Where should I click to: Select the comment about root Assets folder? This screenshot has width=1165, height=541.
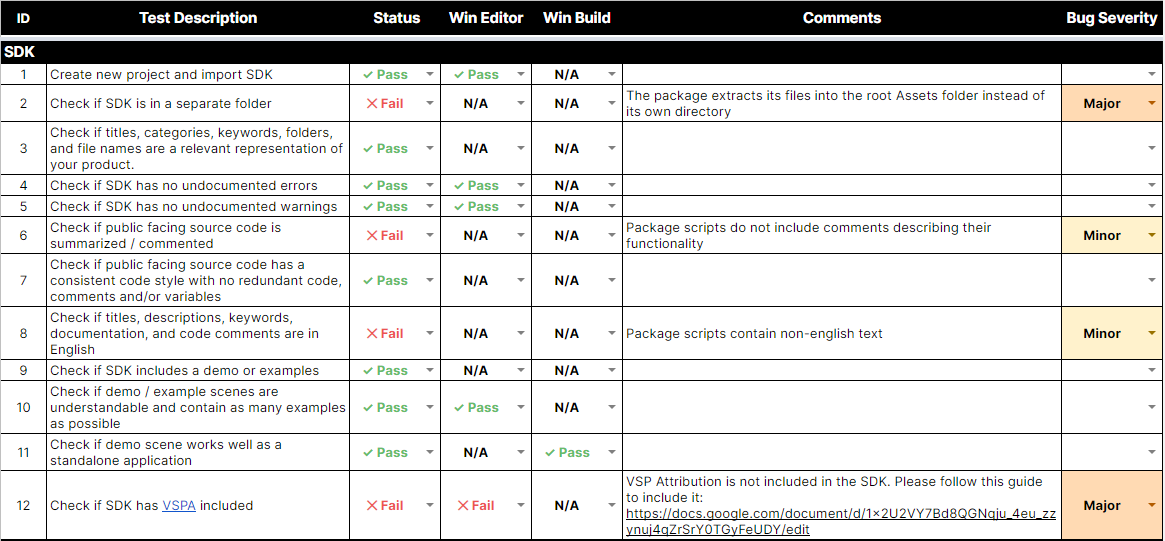(x=835, y=103)
